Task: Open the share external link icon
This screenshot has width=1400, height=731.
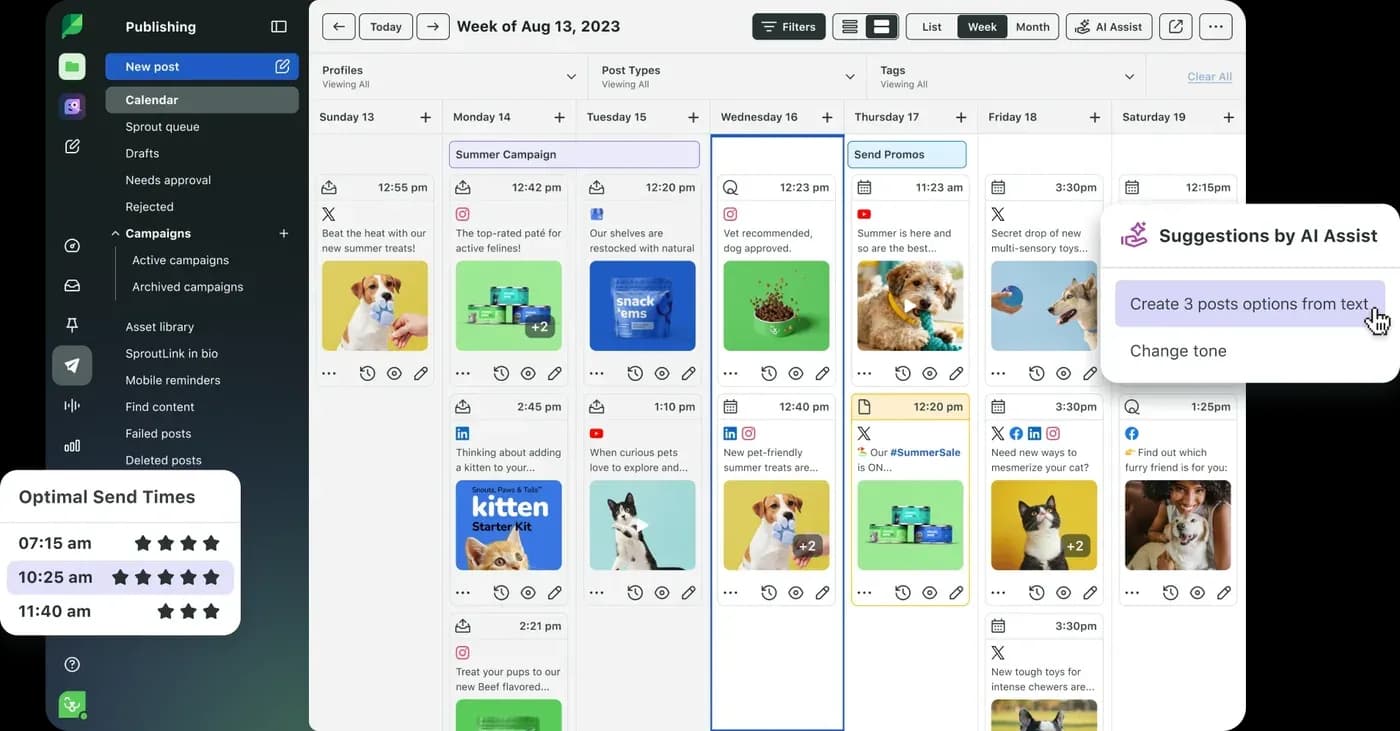Action: [1176, 27]
